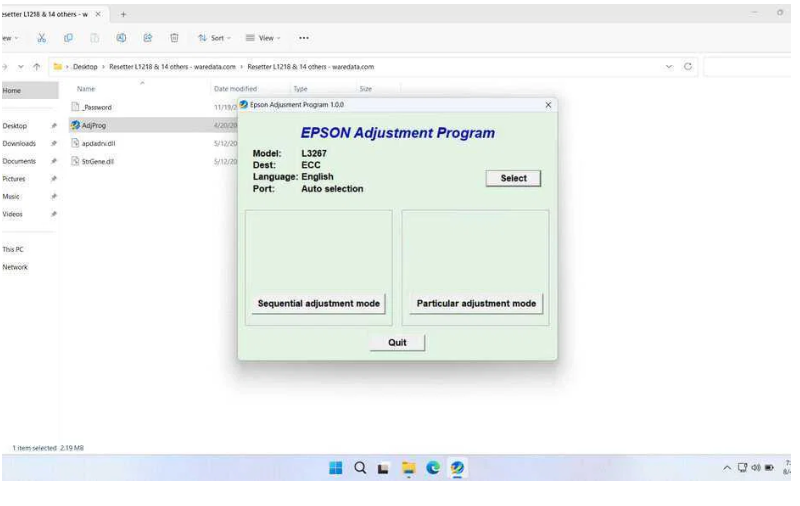Sort by the Size column header
The width and height of the screenshot is (800, 506).
coord(365,89)
